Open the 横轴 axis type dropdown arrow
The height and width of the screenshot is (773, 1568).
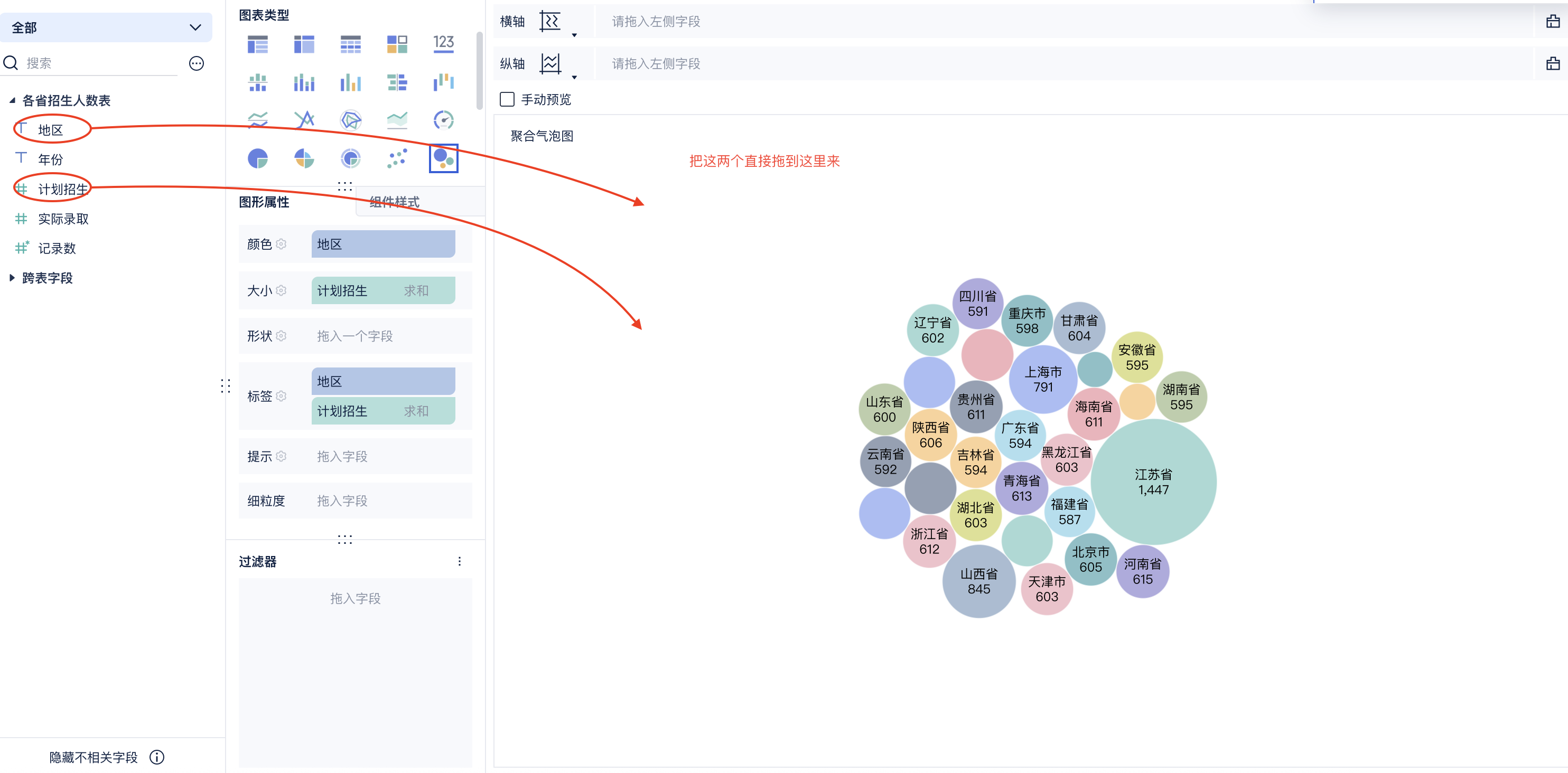click(x=574, y=35)
